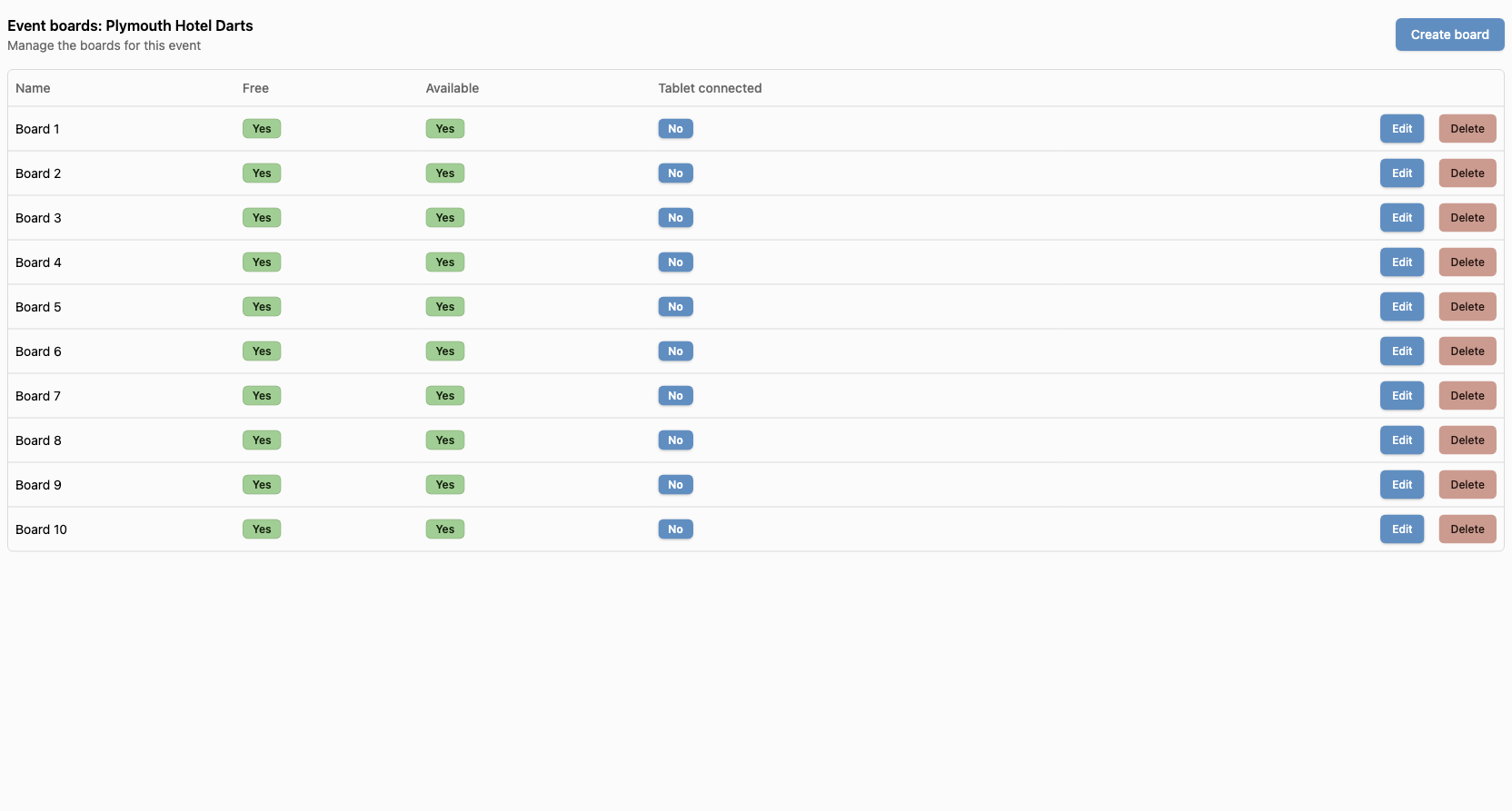Remove Board 5 using Delete
1512x811 pixels.
1467,307
